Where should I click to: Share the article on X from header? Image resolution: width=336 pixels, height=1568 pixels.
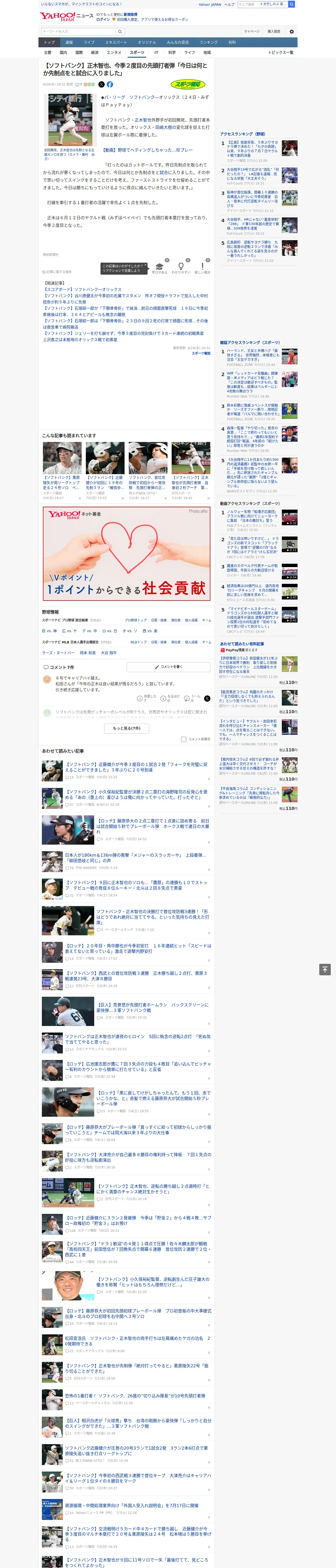102,85
